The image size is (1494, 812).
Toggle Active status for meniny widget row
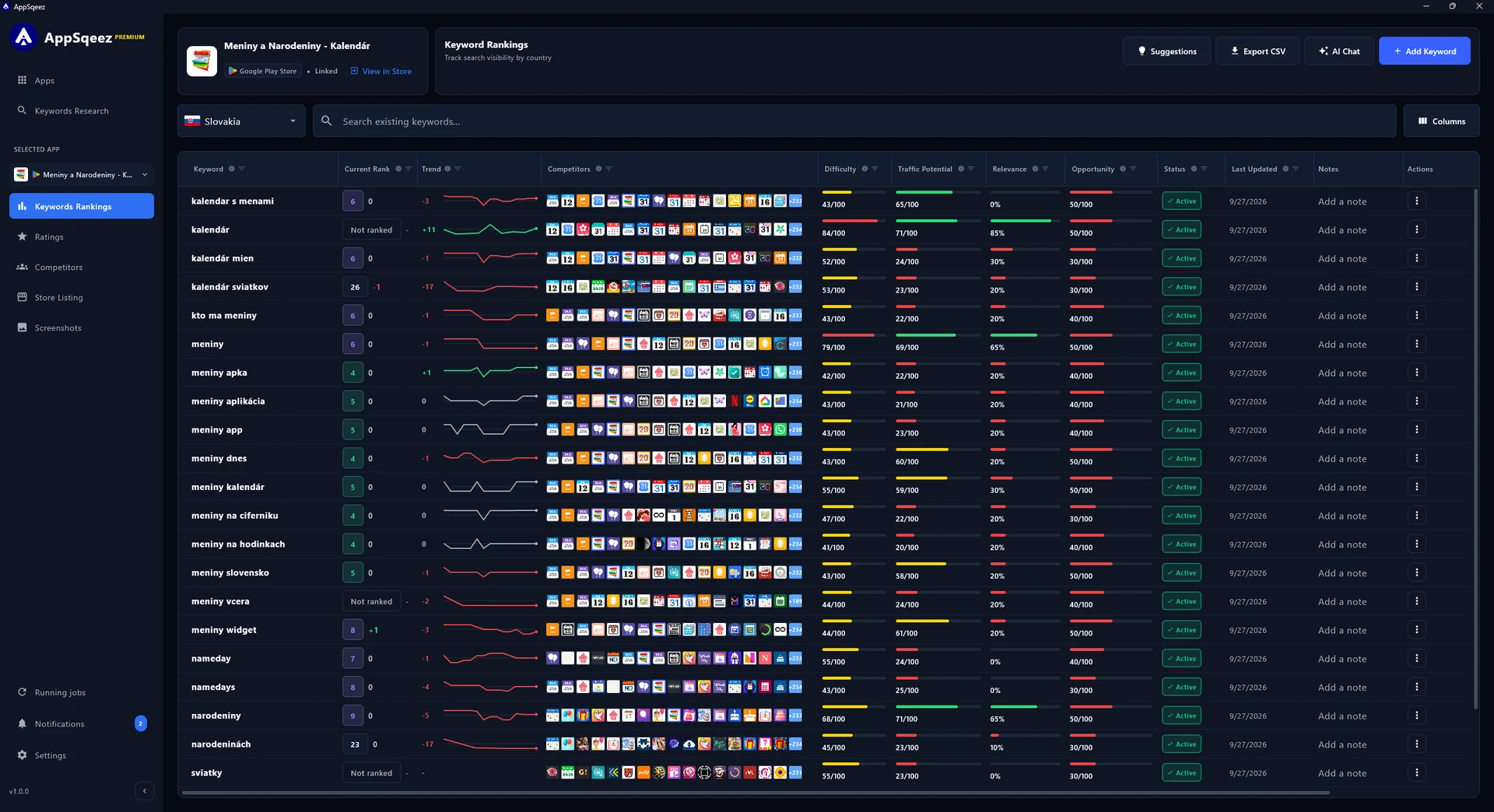tap(1181, 630)
